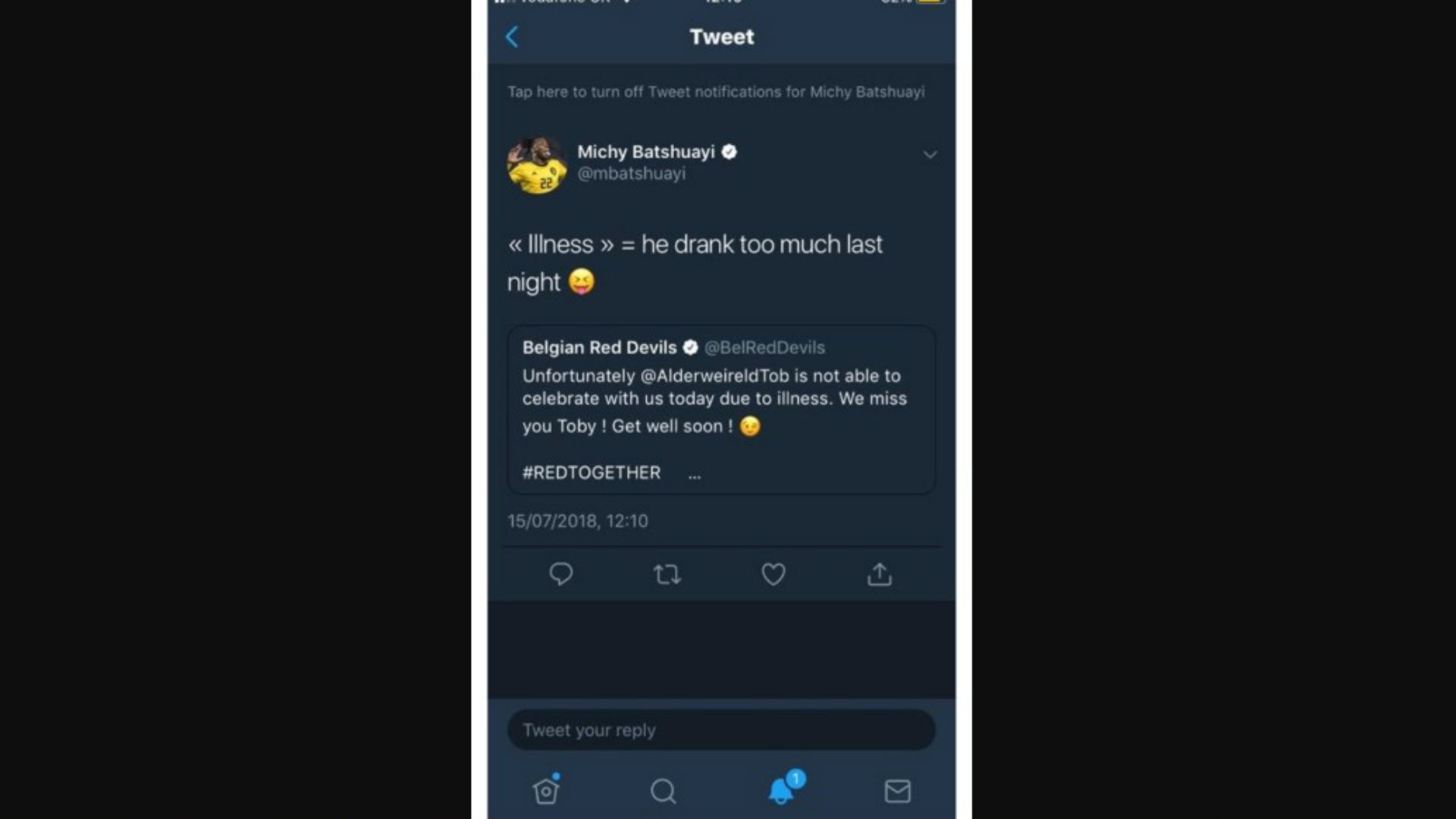Screen dimensions: 1456x819
Task: Tap the share tweet icon
Action: pyautogui.click(x=880, y=574)
